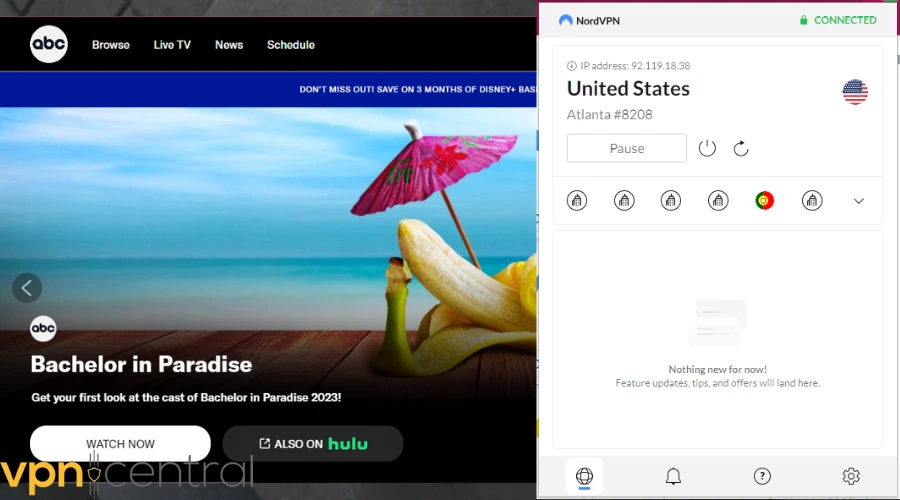900x500 pixels.
Task: Click the Atlanta #8208 server label
Action: (x=610, y=115)
